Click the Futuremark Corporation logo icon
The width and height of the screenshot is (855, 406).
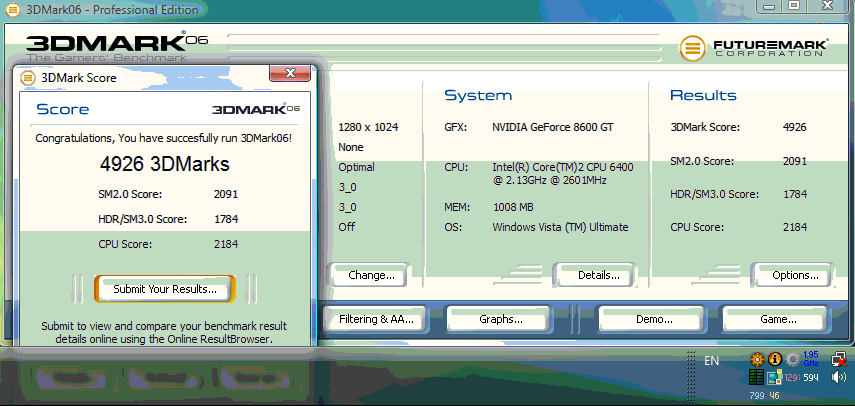pyautogui.click(x=692, y=47)
